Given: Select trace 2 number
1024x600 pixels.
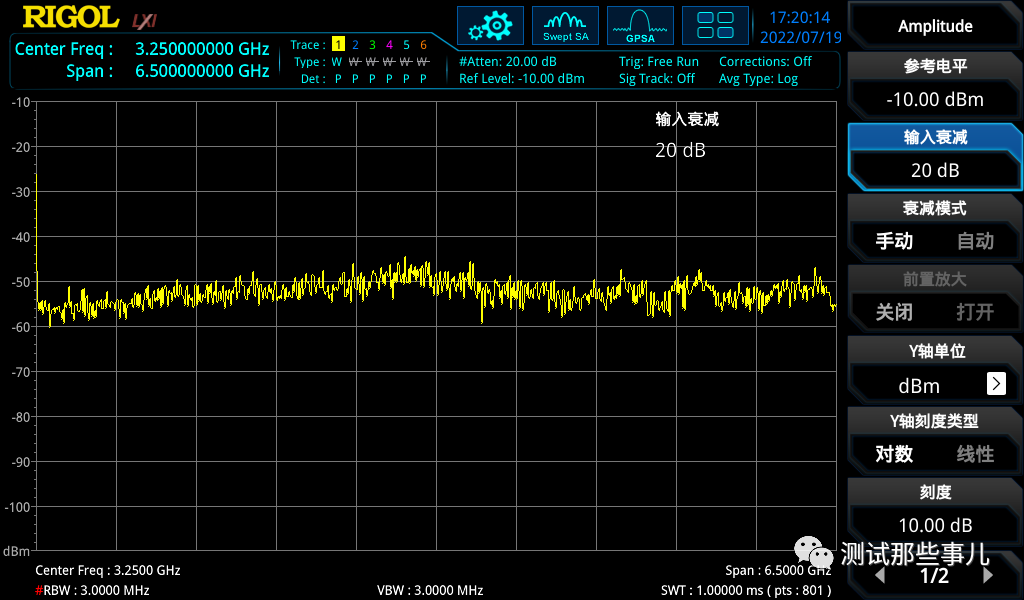Looking at the screenshot, I should point(355,44).
